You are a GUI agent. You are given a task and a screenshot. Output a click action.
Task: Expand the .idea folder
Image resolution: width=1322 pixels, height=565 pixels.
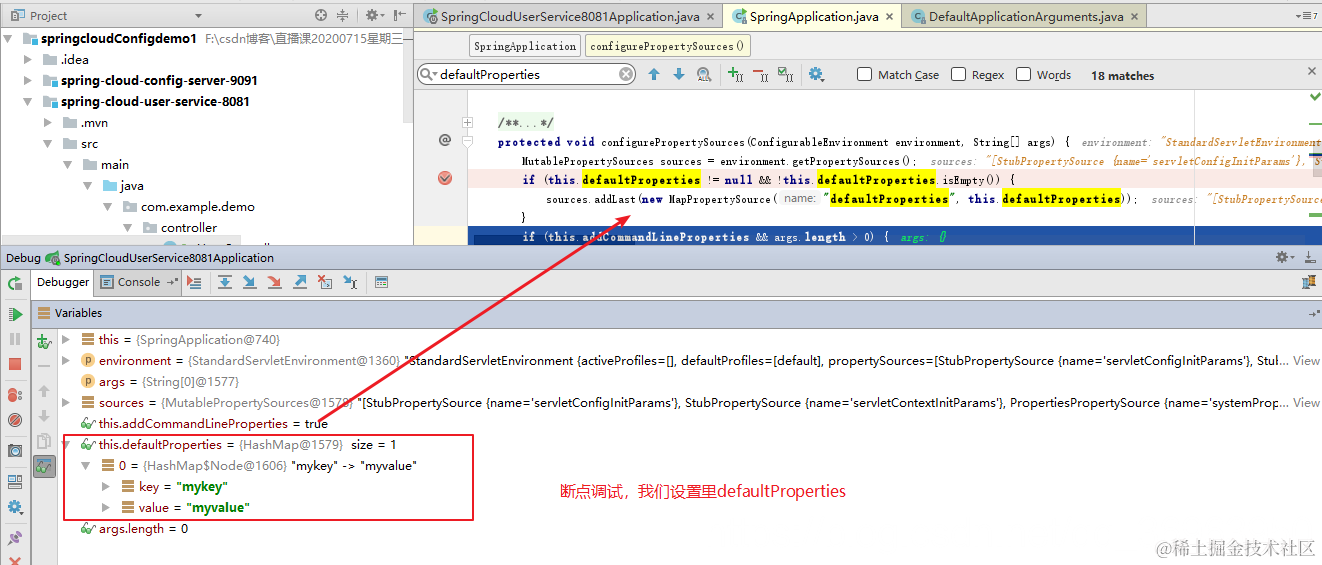point(28,59)
